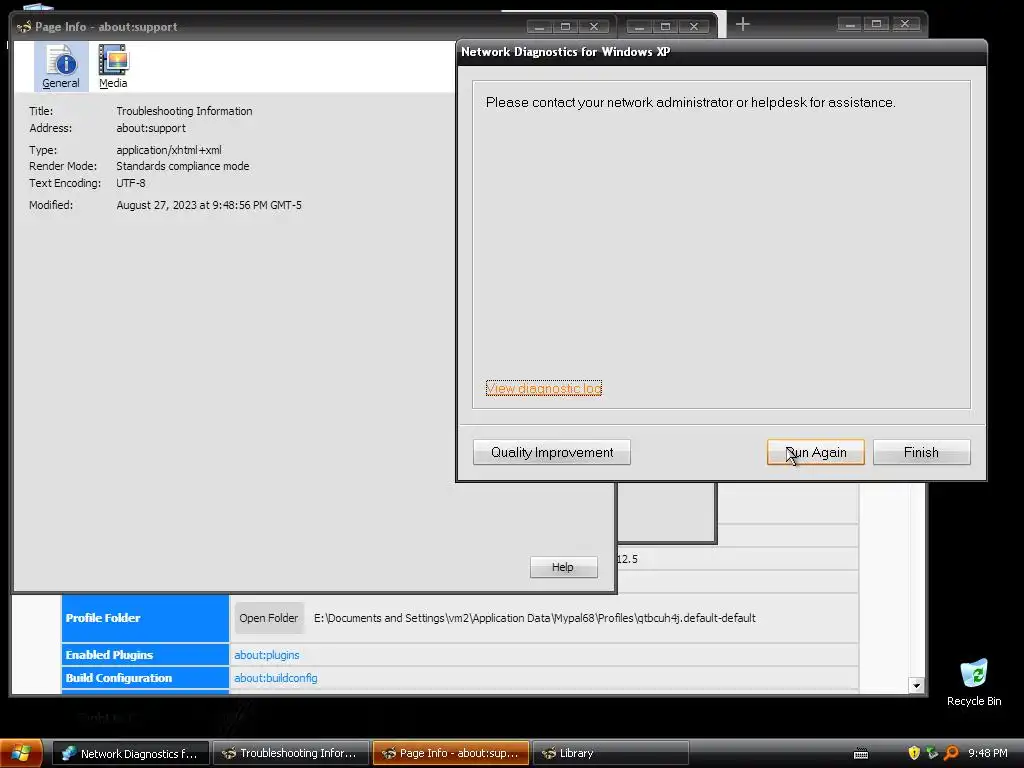The height and width of the screenshot is (768, 1024).
Task: Click the yellow security shield tray icon
Action: click(914, 753)
